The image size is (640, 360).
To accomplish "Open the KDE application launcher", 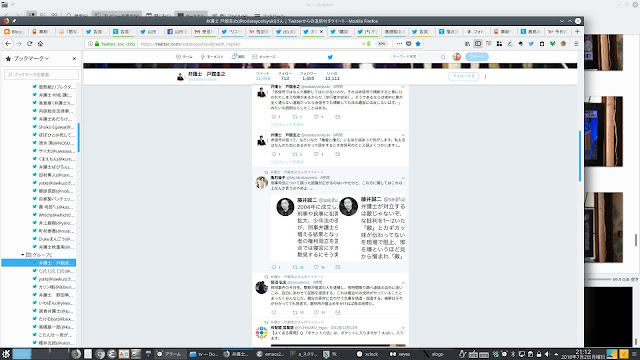I will (6, 354).
